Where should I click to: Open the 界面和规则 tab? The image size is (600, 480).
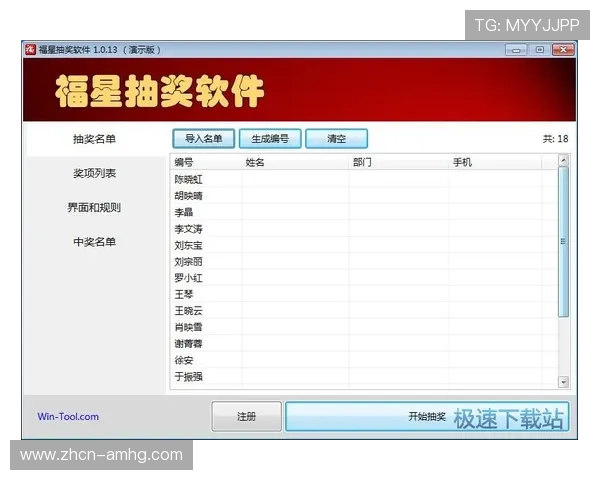pyautogui.click(x=95, y=208)
